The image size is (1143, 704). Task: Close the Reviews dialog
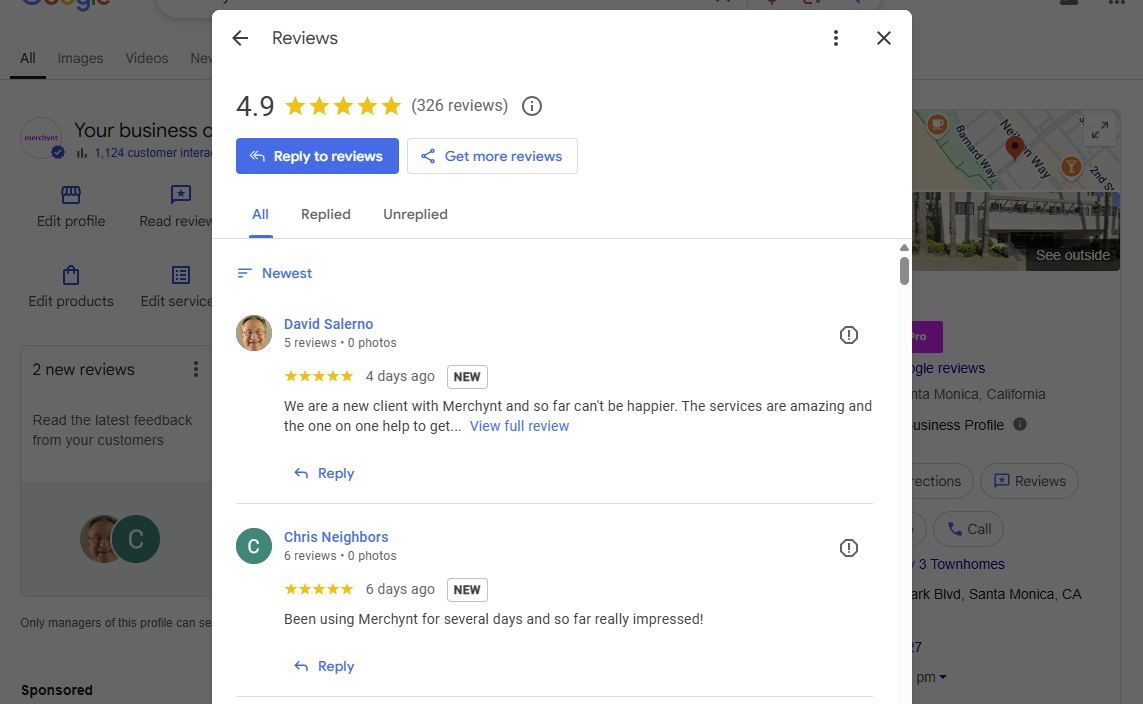point(883,38)
